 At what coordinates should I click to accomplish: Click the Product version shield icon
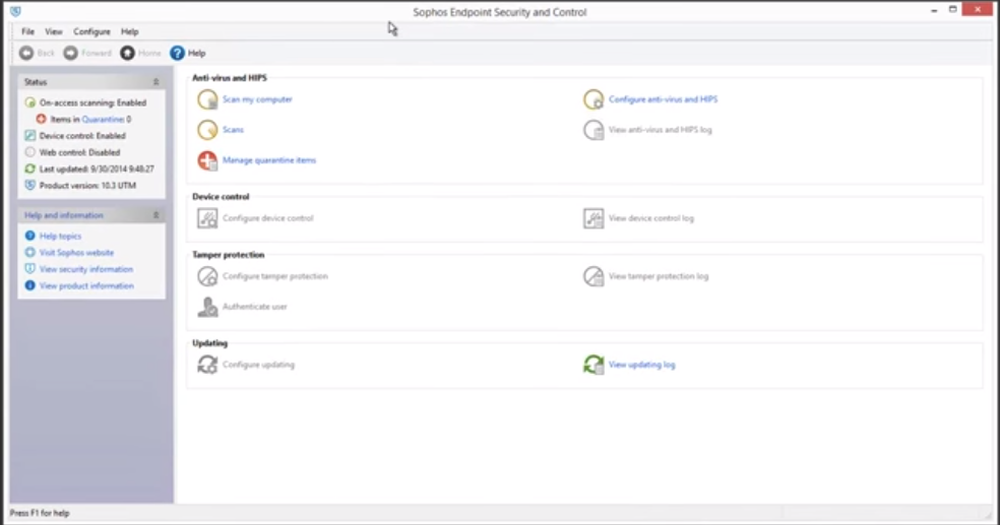click(30, 186)
